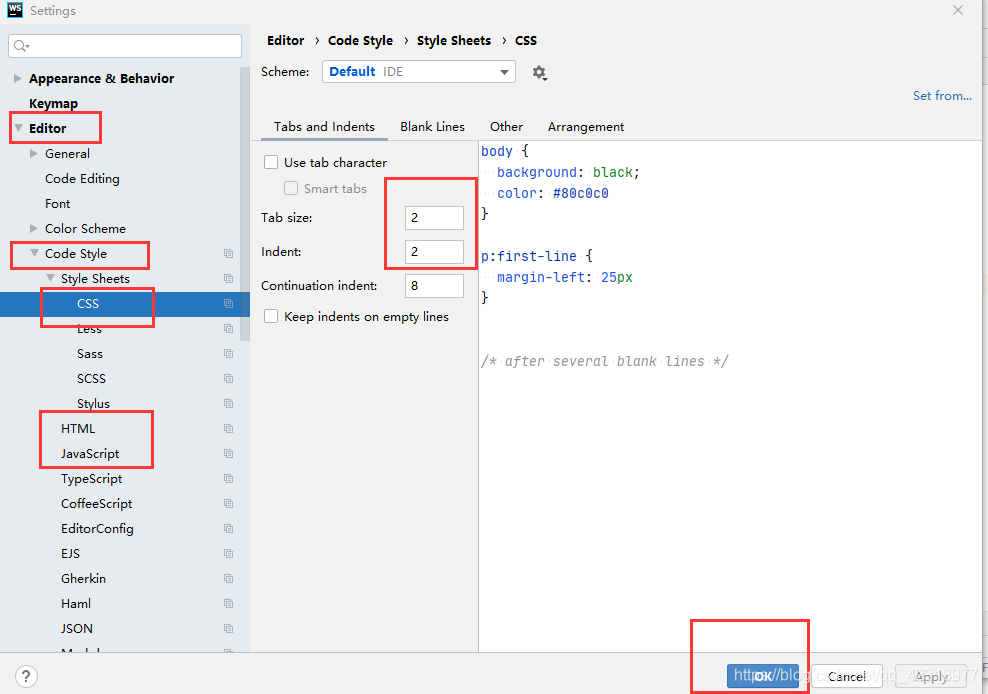Click the OK button
Screen dimensions: 988x694
point(762,676)
